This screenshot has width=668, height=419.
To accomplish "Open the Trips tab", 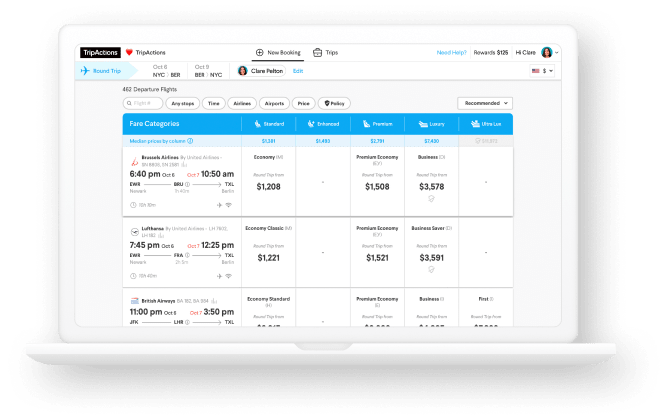I will coord(325,52).
